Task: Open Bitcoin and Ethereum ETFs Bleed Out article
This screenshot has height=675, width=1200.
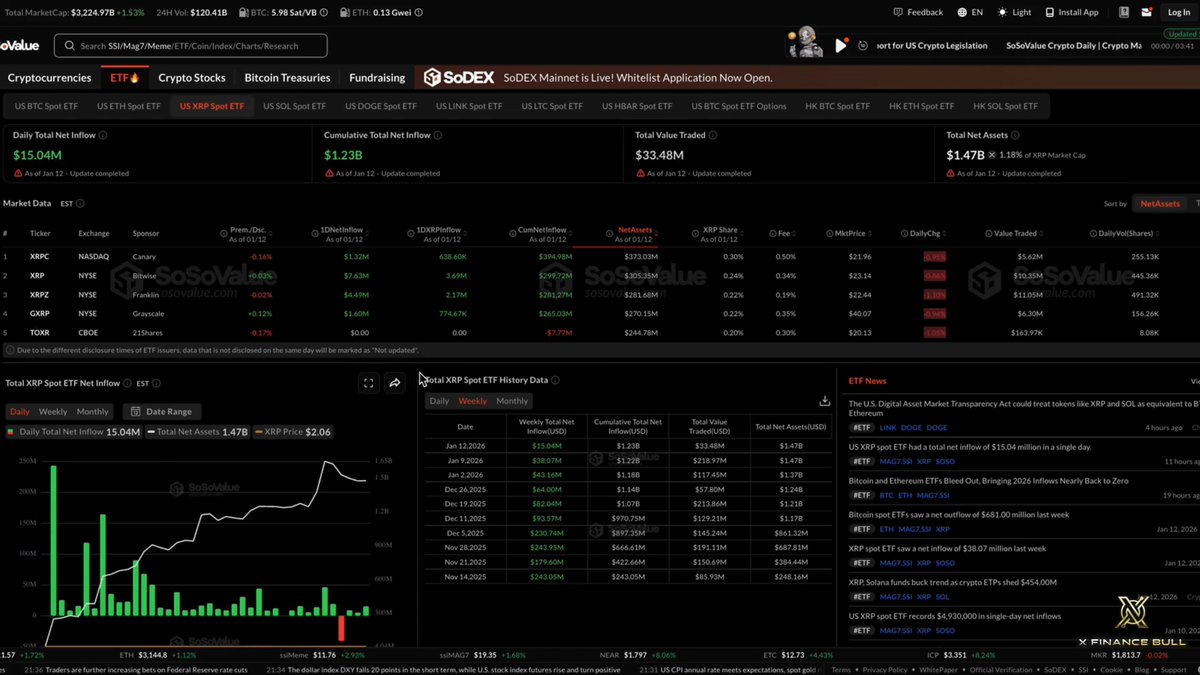Action: (x=988, y=480)
